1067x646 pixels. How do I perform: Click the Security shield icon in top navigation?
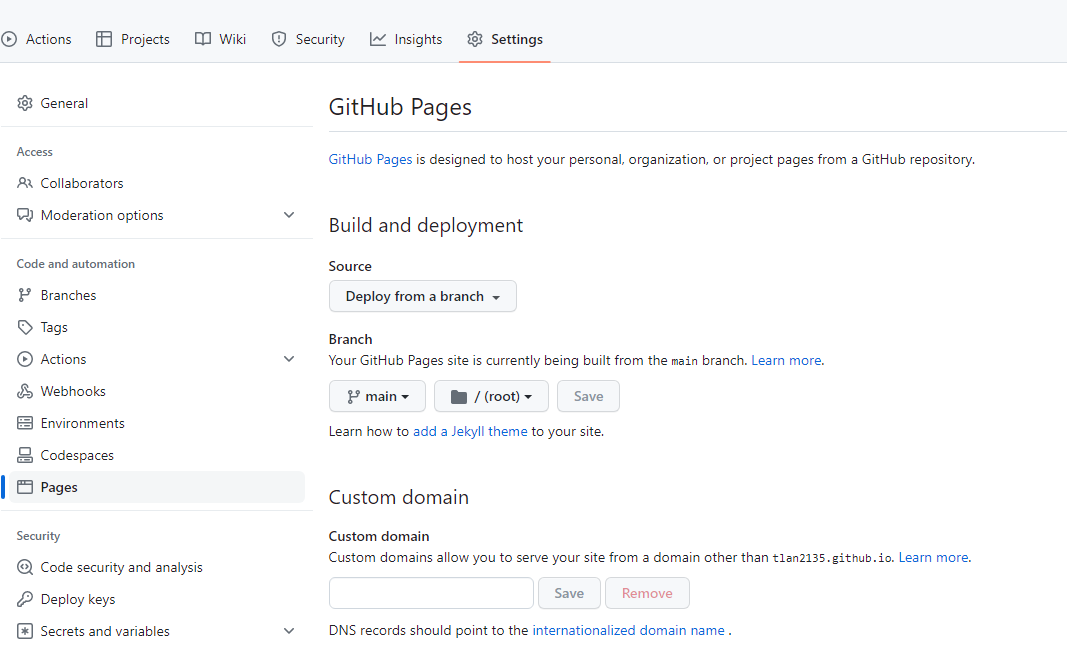click(278, 39)
